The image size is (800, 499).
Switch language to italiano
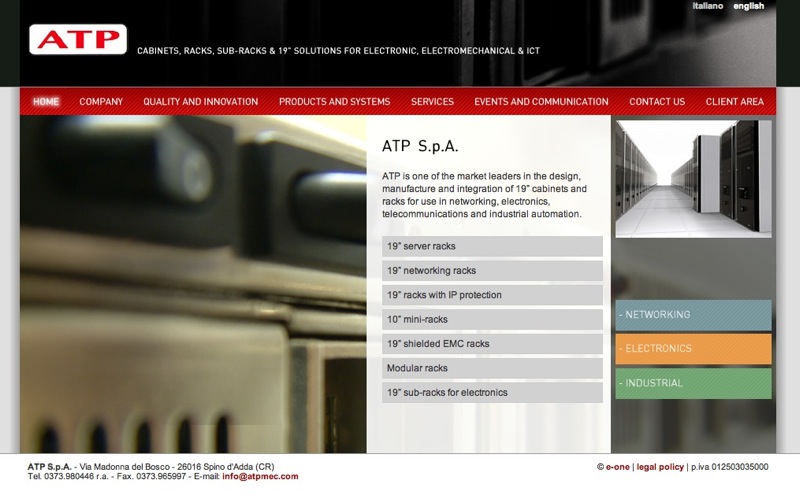[x=707, y=6]
